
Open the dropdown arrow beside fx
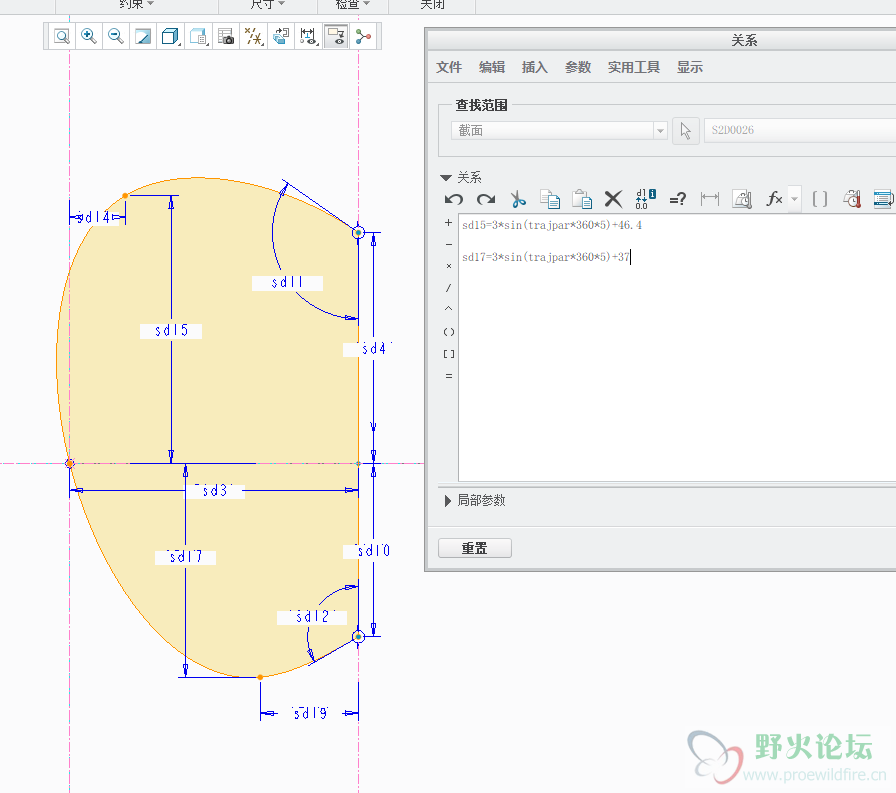794,199
